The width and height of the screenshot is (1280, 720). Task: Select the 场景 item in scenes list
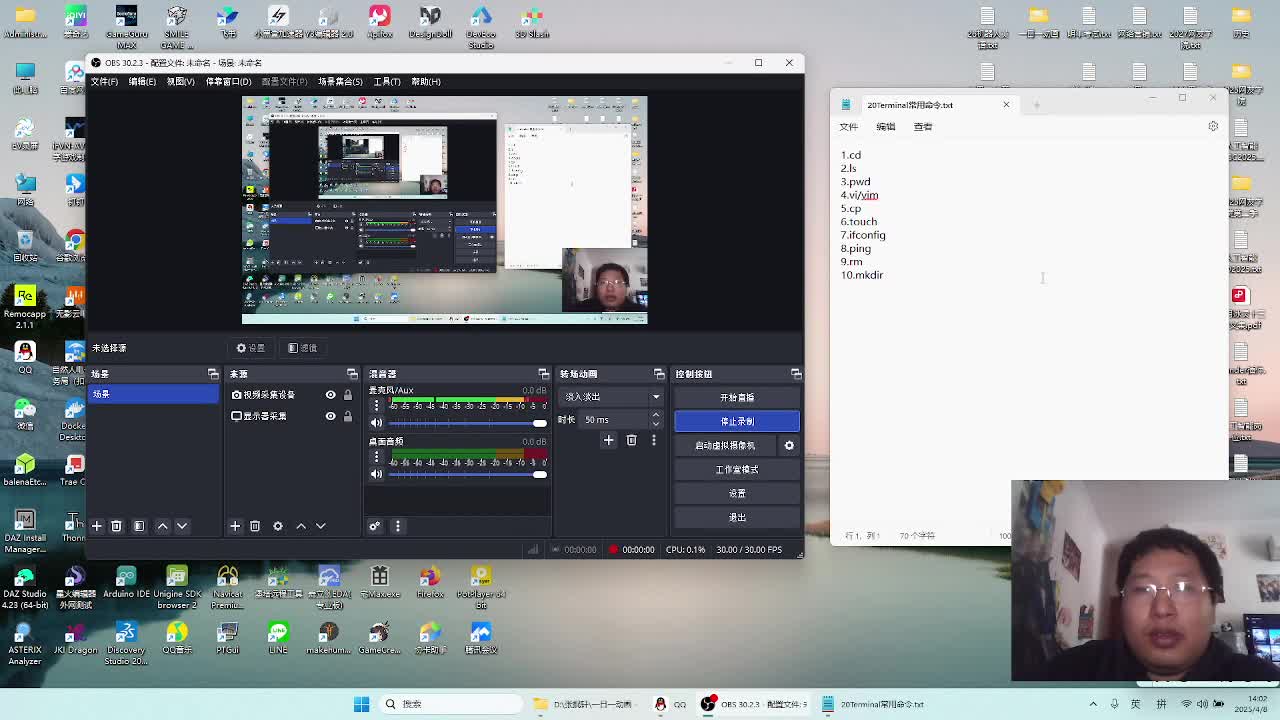152,394
